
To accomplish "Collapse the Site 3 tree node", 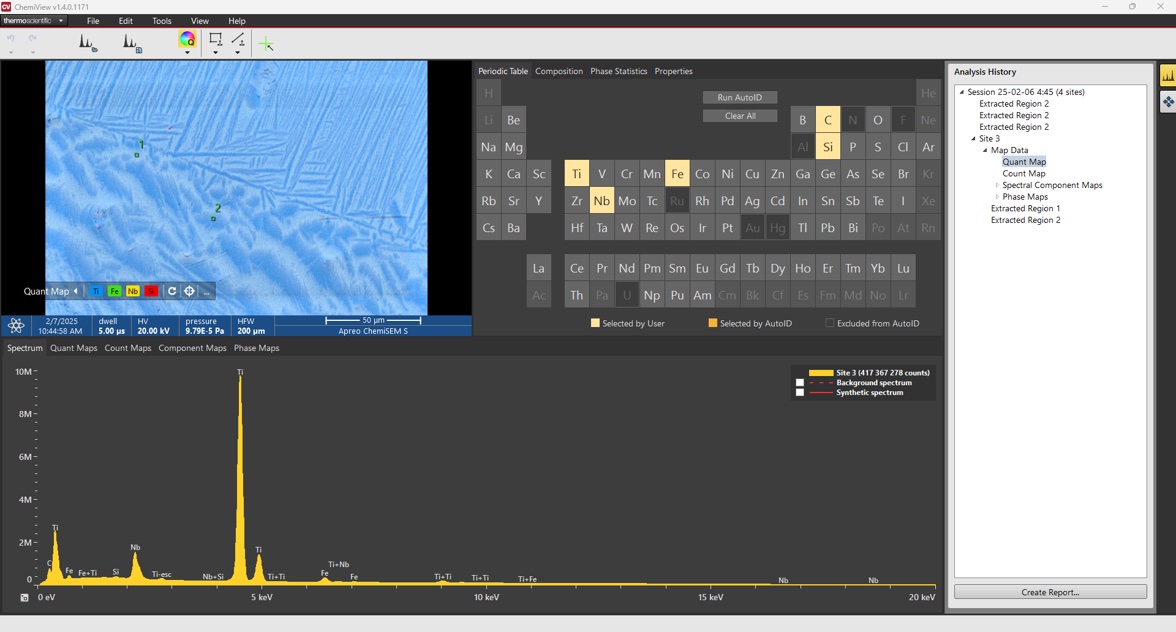I will [973, 139].
